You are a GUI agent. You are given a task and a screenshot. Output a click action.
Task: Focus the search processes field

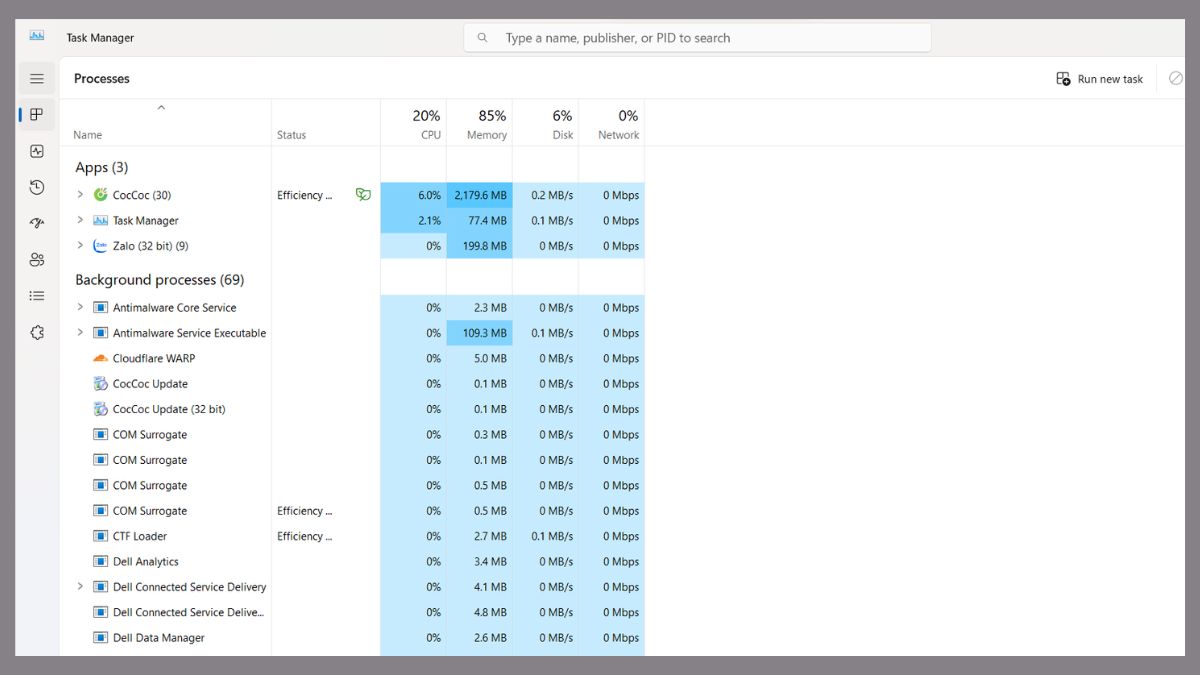pos(698,38)
